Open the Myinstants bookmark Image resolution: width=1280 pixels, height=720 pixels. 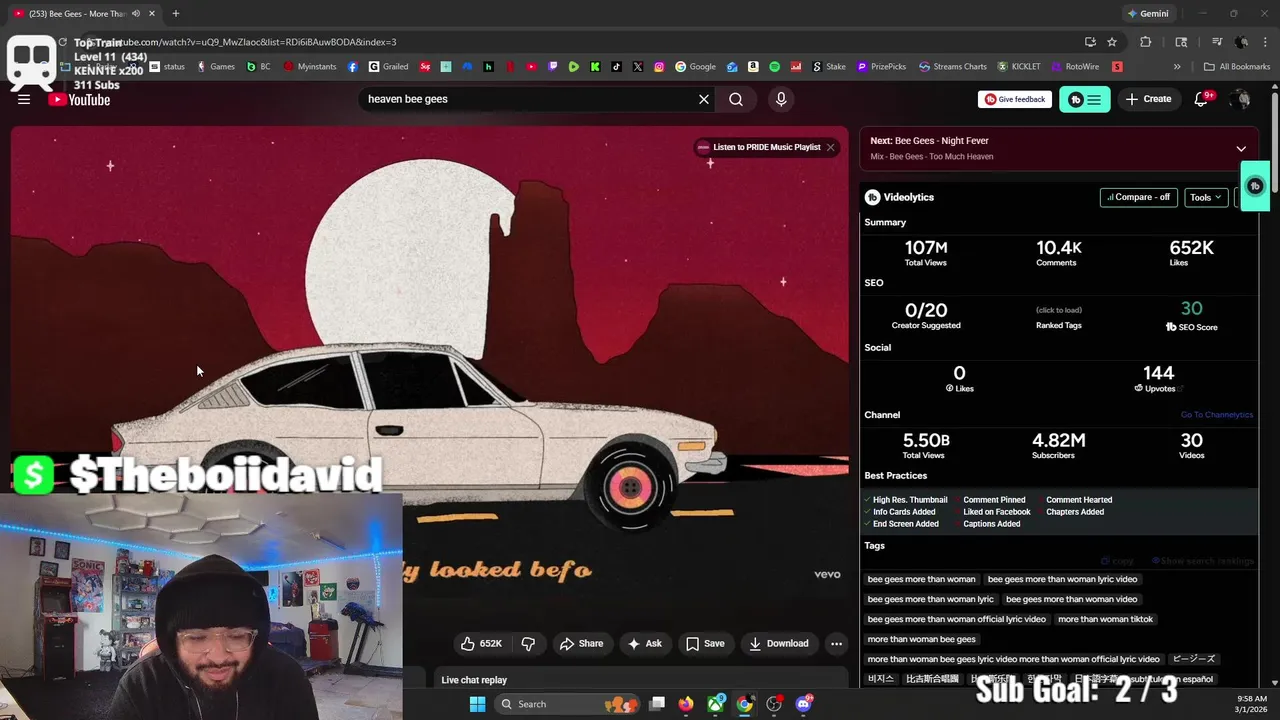[311, 67]
